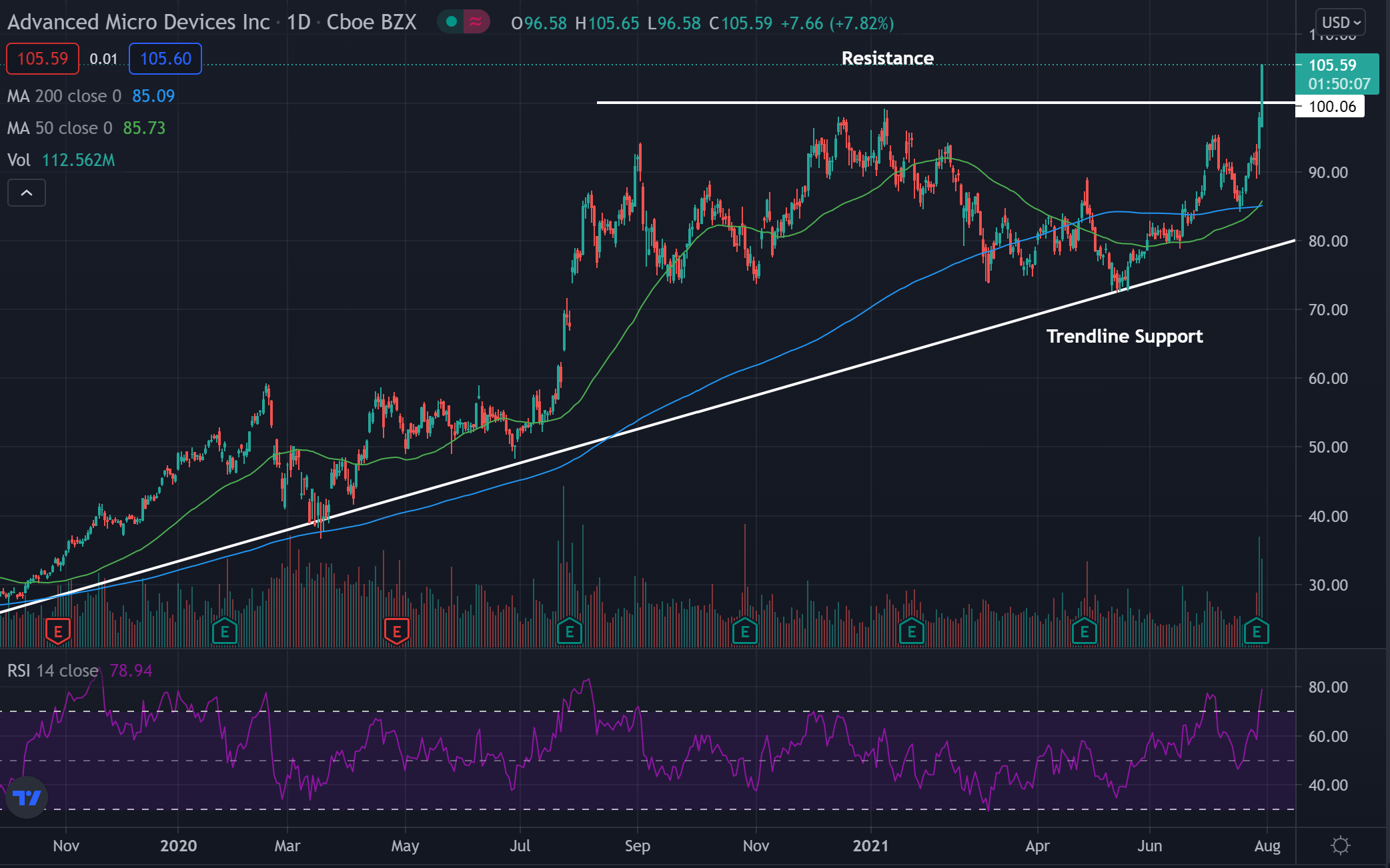Click the +7.66 (+7.82%) change value
Screen dimensions: 1390x868
(837, 23)
